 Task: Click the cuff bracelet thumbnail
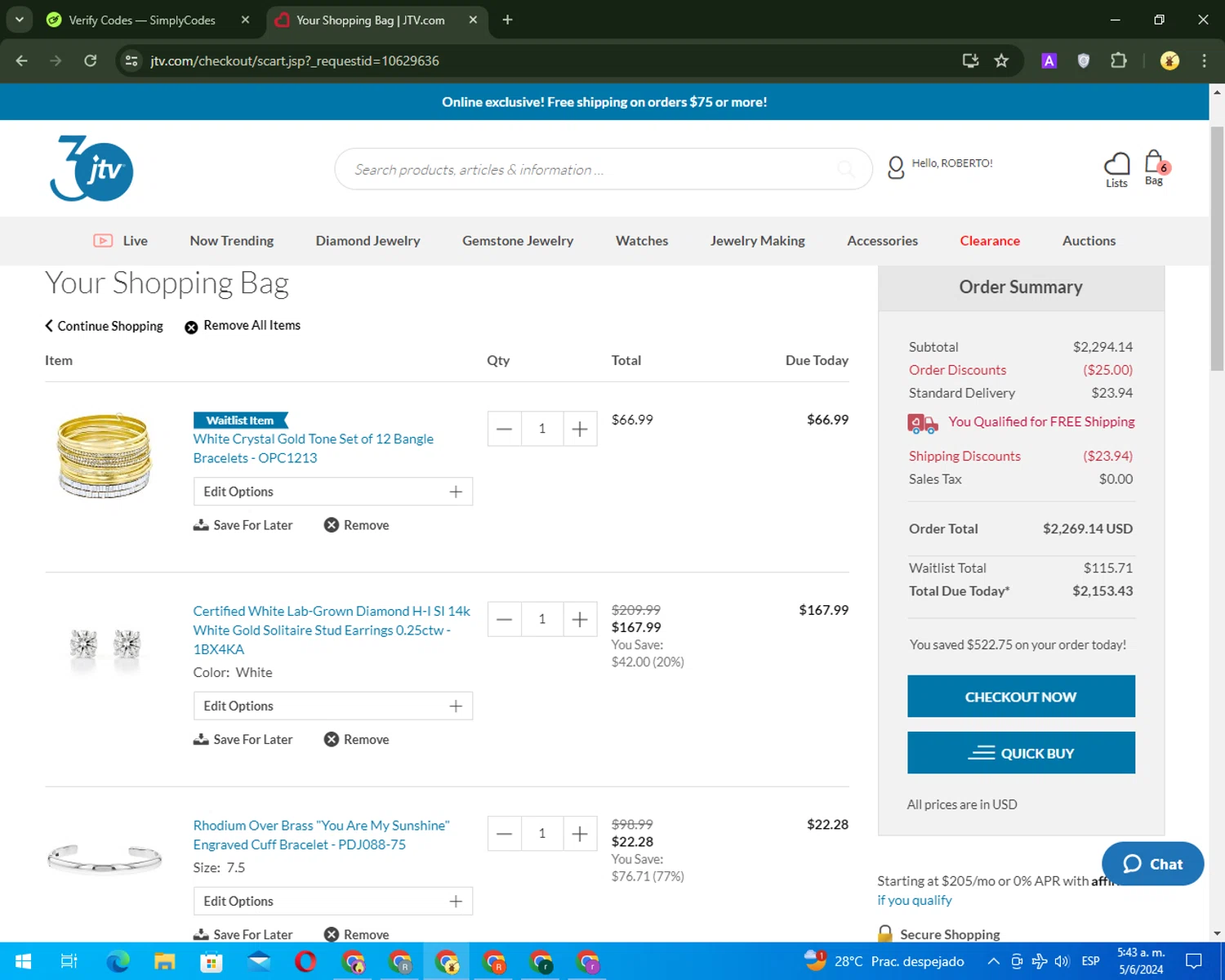[105, 857]
